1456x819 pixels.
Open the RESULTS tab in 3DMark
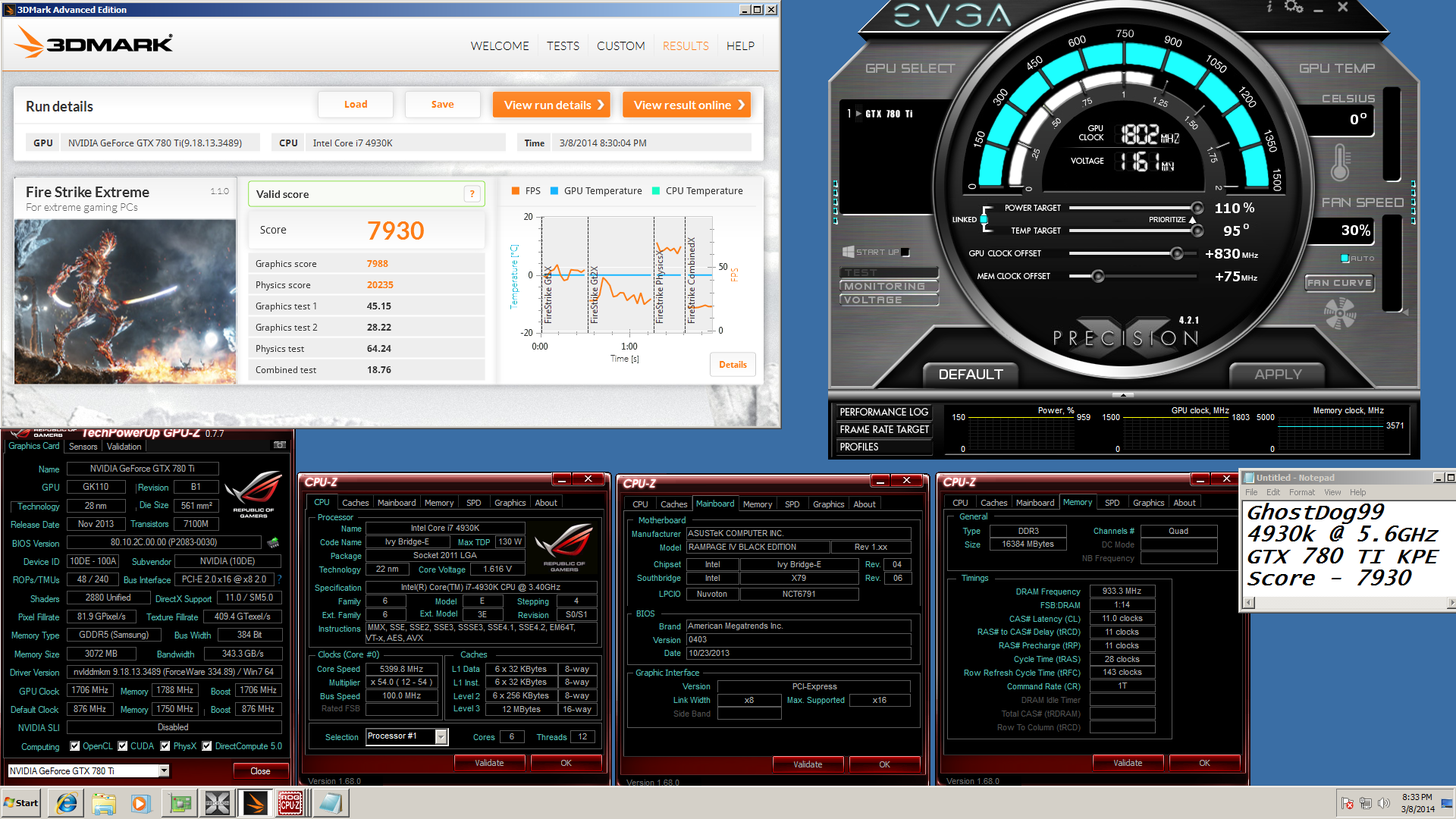686,45
